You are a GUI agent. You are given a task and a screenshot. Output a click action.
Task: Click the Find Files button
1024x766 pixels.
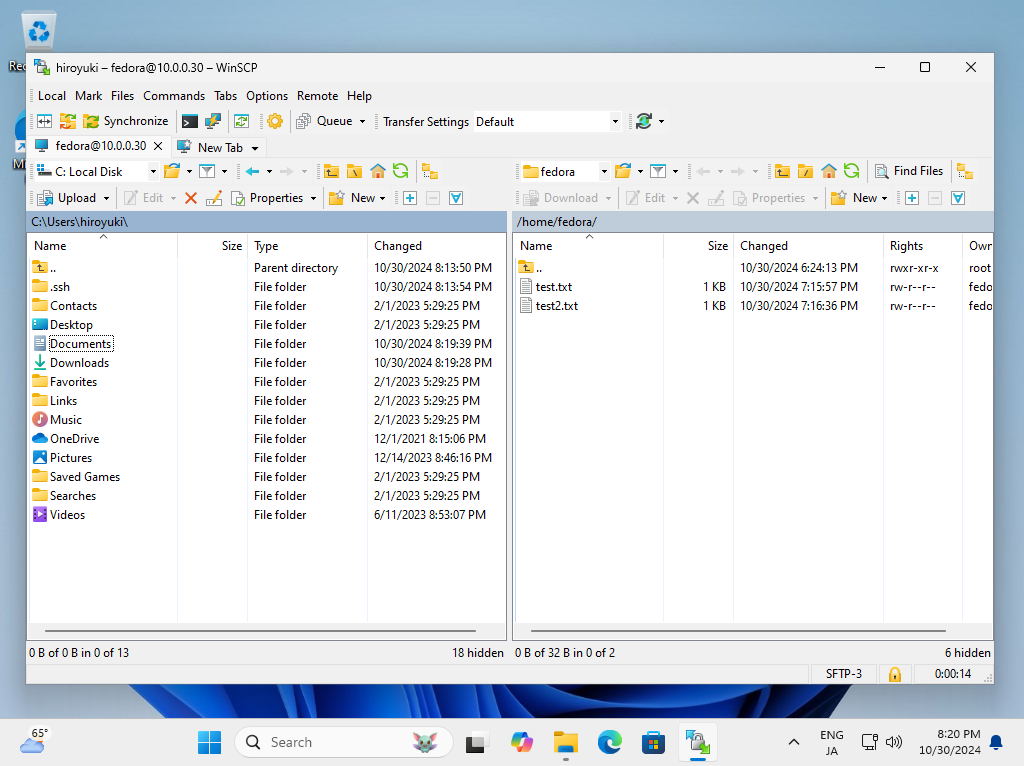pos(908,171)
